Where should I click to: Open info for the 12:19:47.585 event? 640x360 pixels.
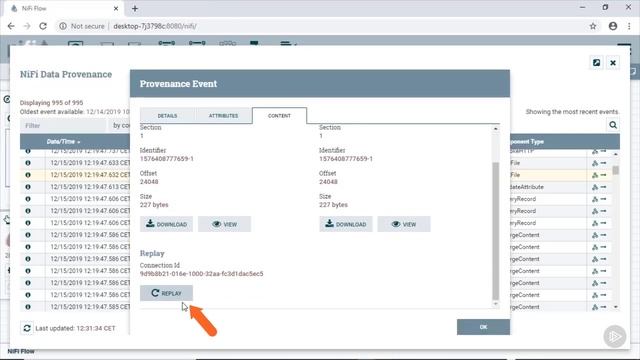coord(28,307)
